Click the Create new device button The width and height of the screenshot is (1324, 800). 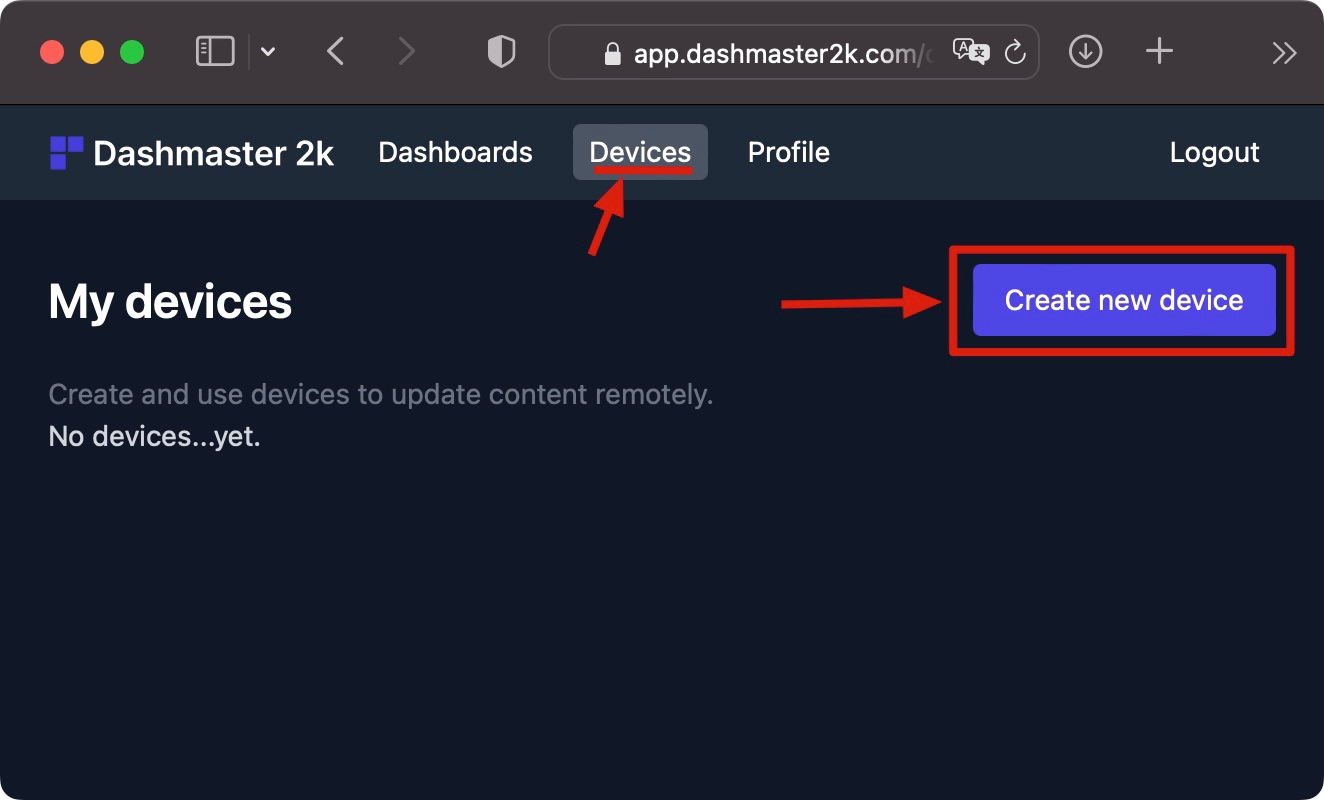pyautogui.click(x=1122, y=300)
